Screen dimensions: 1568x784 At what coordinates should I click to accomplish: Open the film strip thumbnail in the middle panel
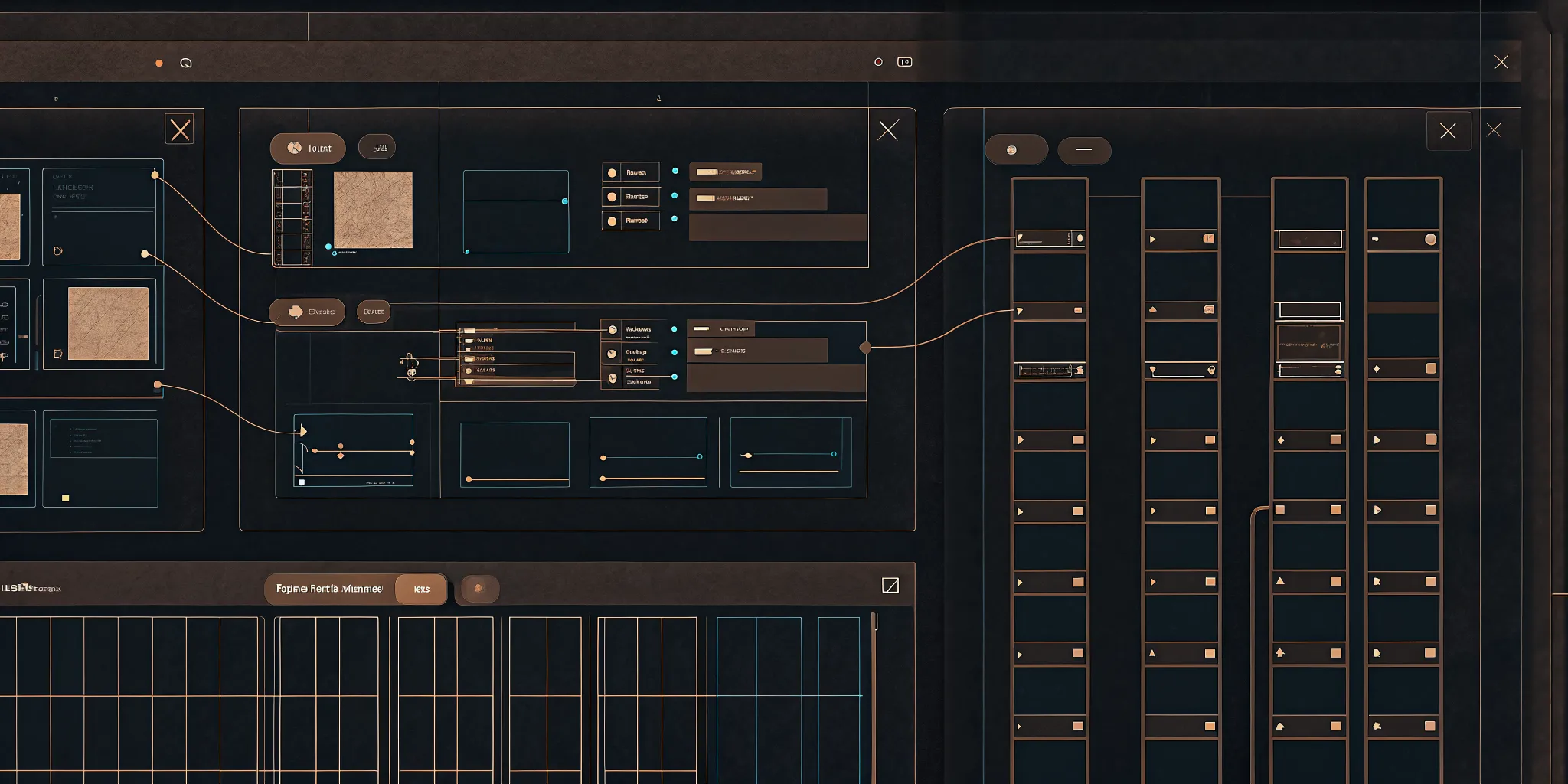[292, 217]
